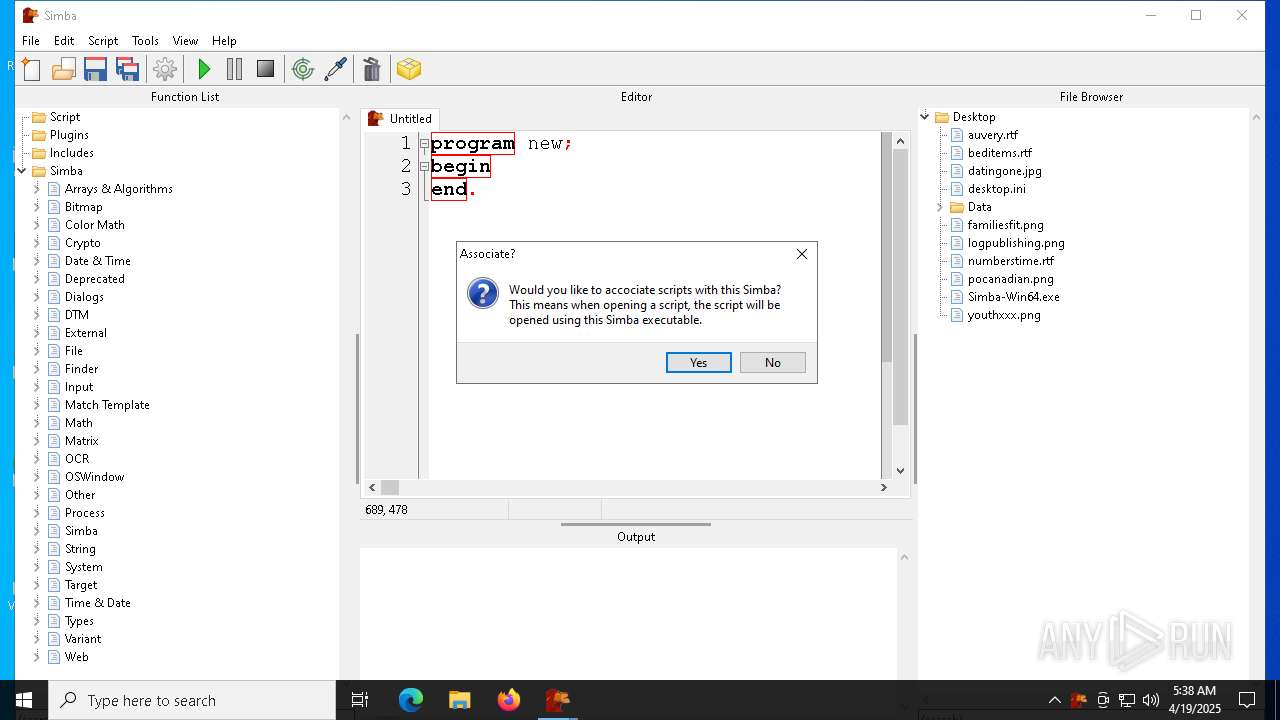The height and width of the screenshot is (720, 1280).
Task: Stop the script with the stop icon
Action: 265,69
